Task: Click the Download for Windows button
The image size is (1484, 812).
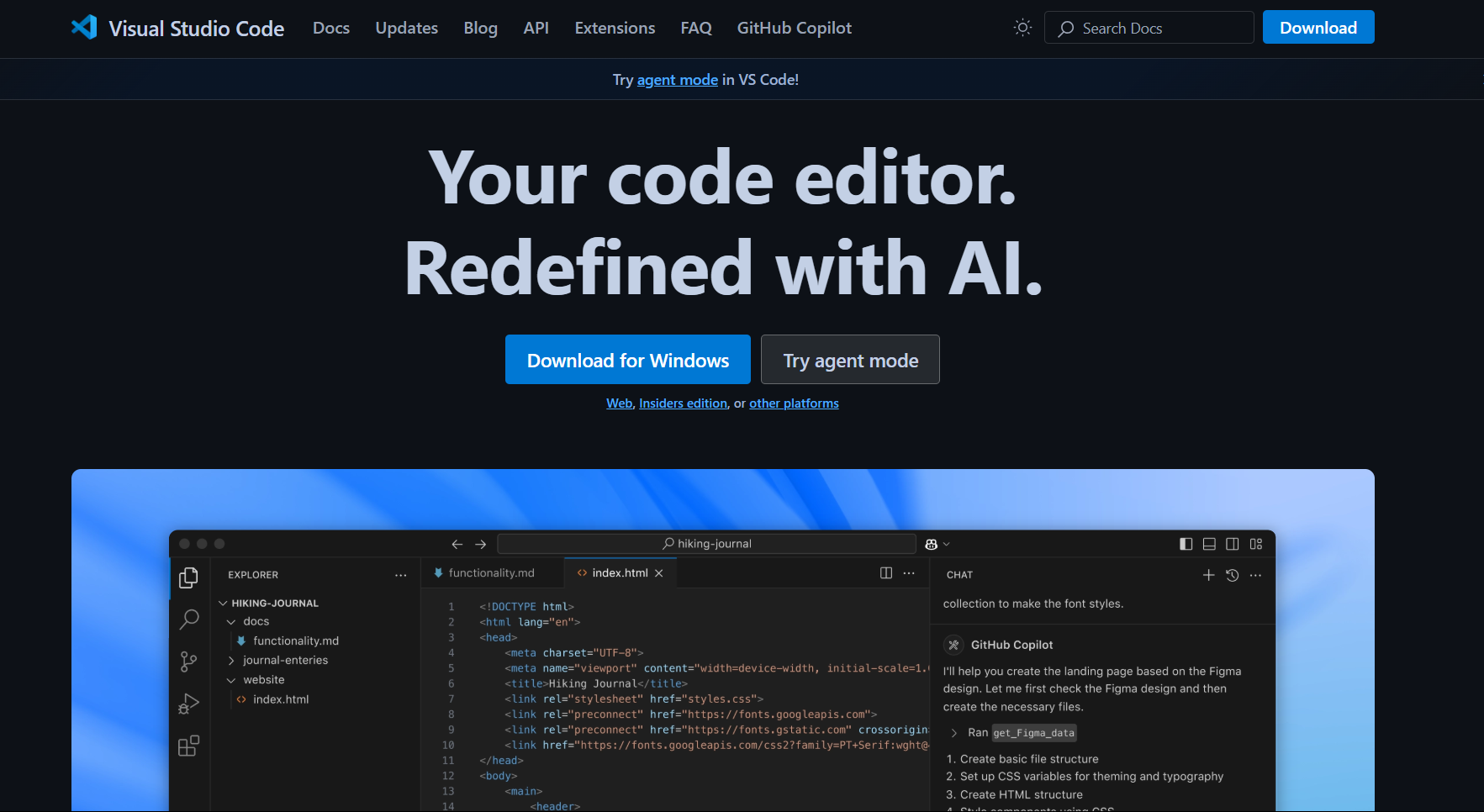Action: click(627, 360)
